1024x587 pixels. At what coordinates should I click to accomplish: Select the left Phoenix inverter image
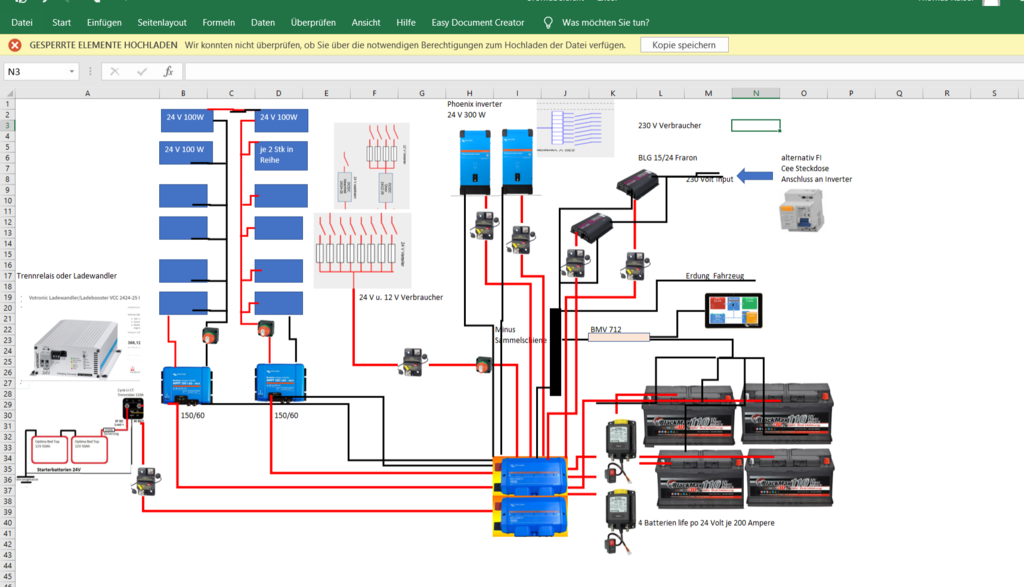tap(475, 161)
